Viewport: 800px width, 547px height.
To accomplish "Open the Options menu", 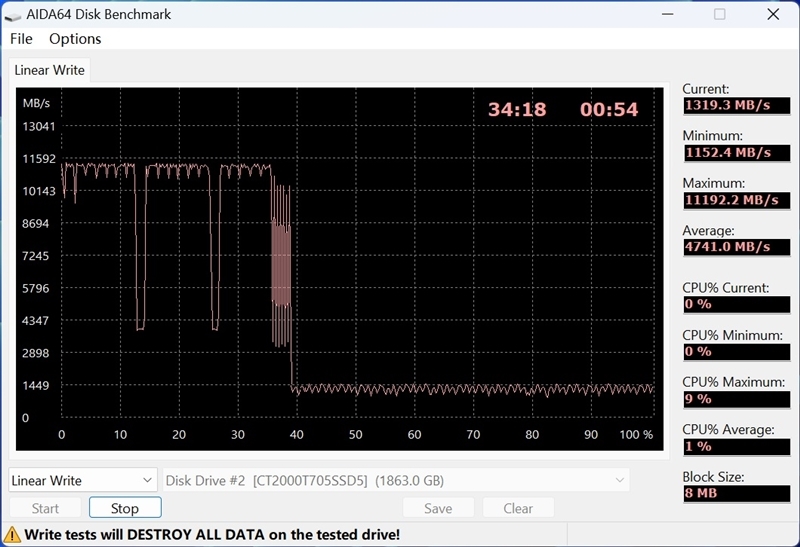I will (x=75, y=39).
